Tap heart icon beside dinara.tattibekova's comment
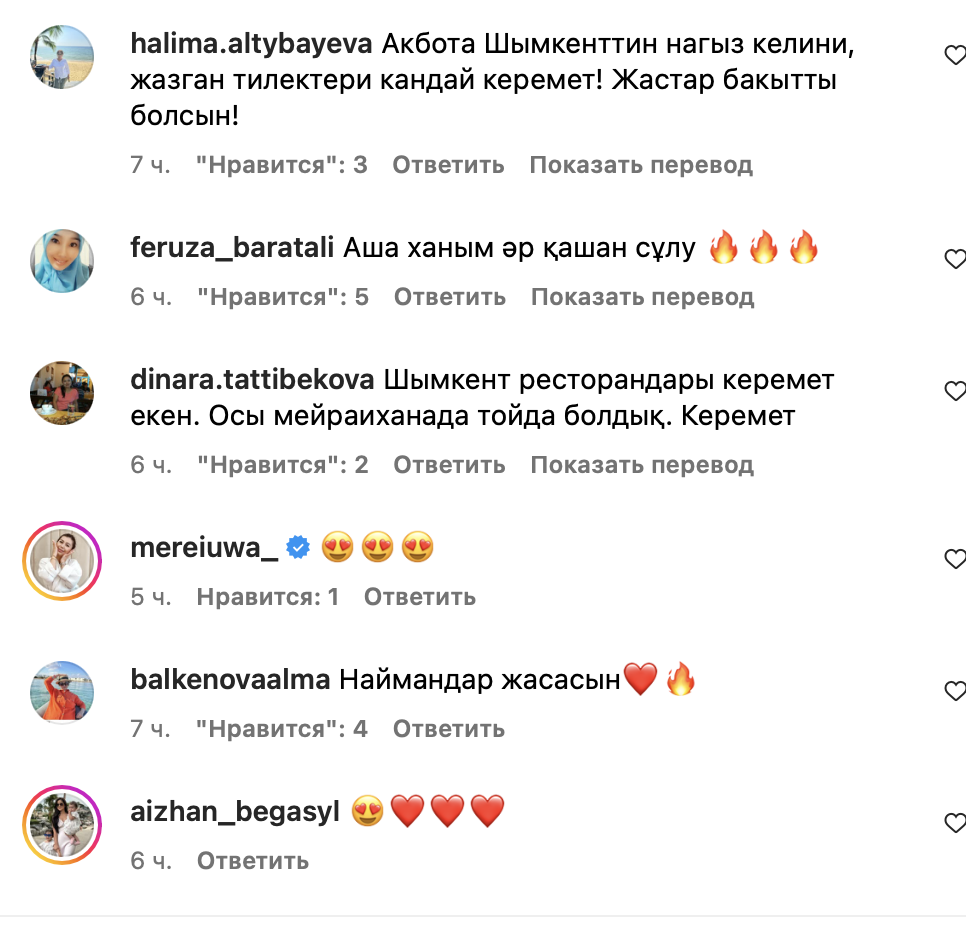 (x=956, y=391)
